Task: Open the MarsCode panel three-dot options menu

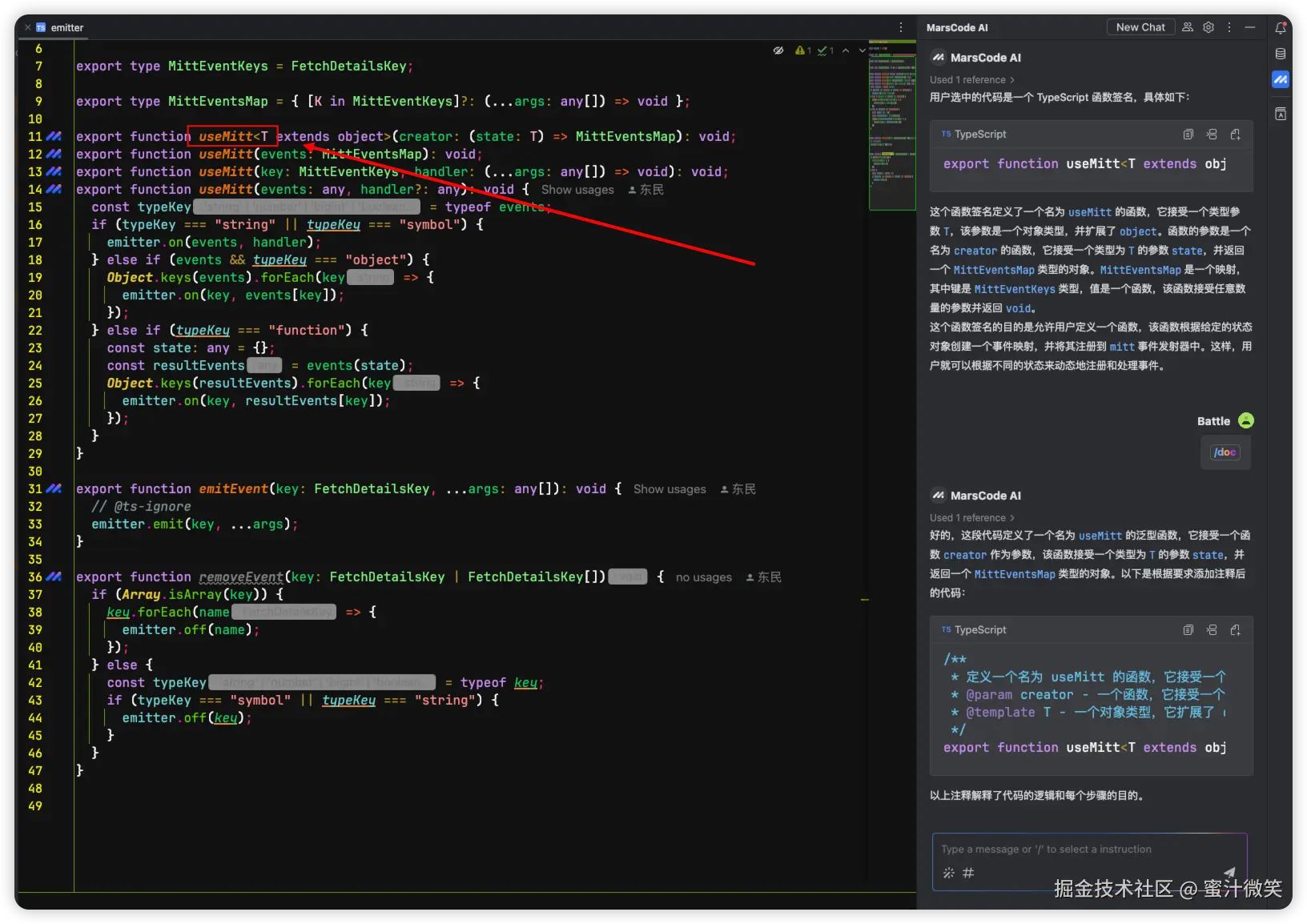Action: point(1229,27)
